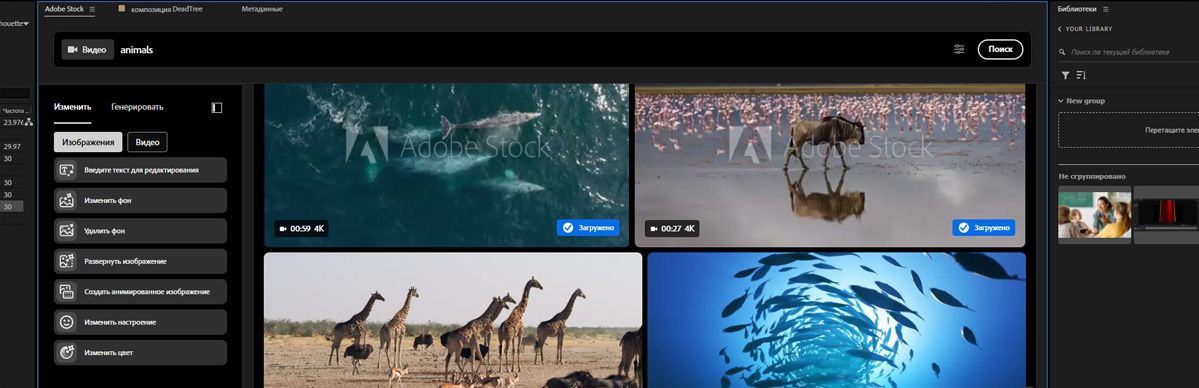Click the animated image creation icon
The image size is (1199, 388).
pyautogui.click(x=67, y=292)
